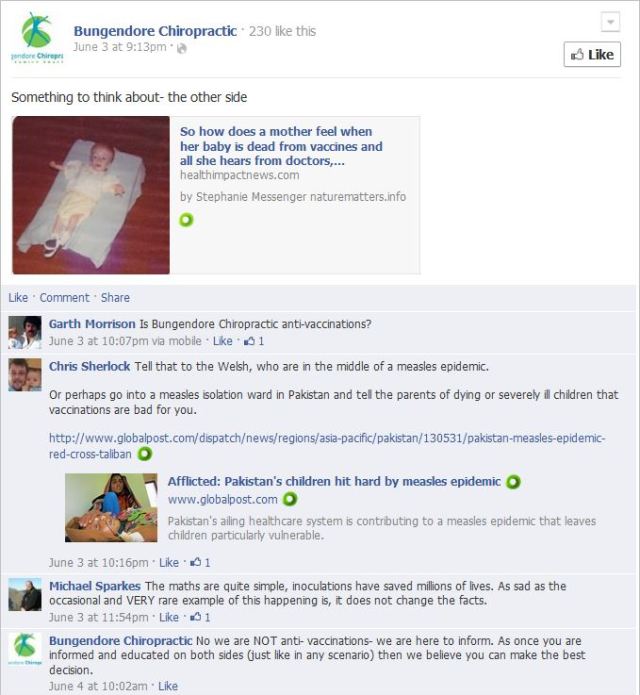Open the post options dropdown arrow

(x=610, y=22)
